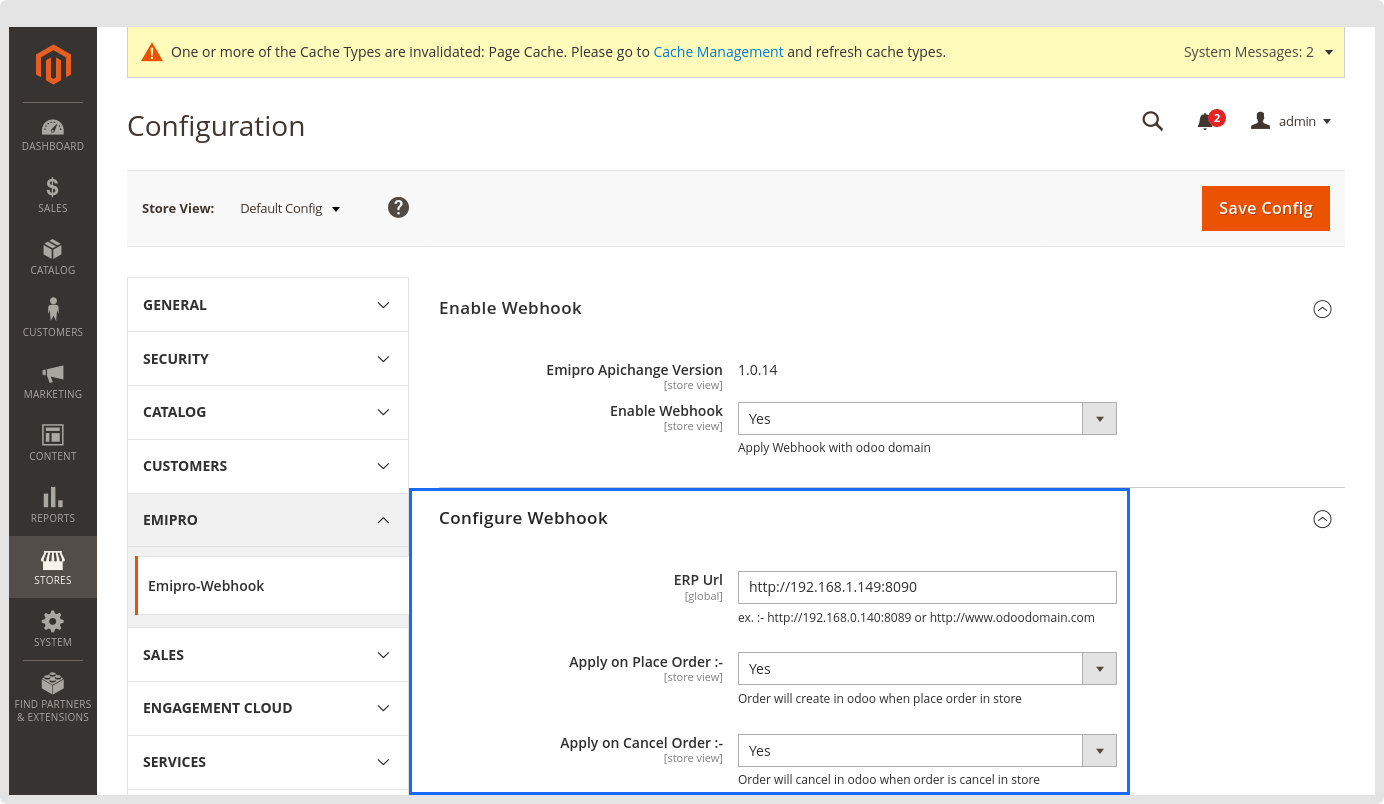The image size is (1384, 804).
Task: Collapse the Enable Webhook section
Action: (1322, 309)
